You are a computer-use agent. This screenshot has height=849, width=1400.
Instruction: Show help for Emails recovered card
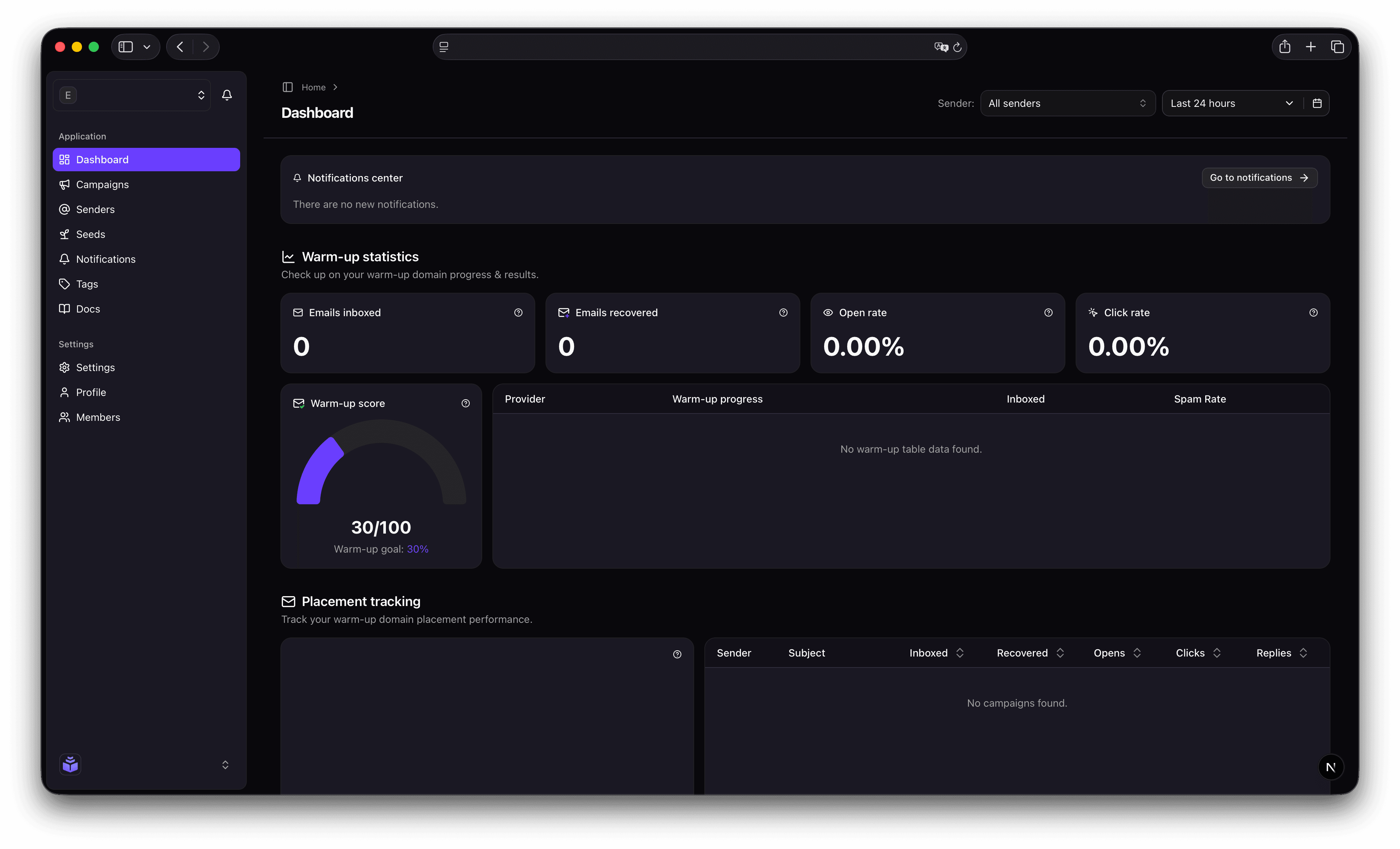pos(783,313)
